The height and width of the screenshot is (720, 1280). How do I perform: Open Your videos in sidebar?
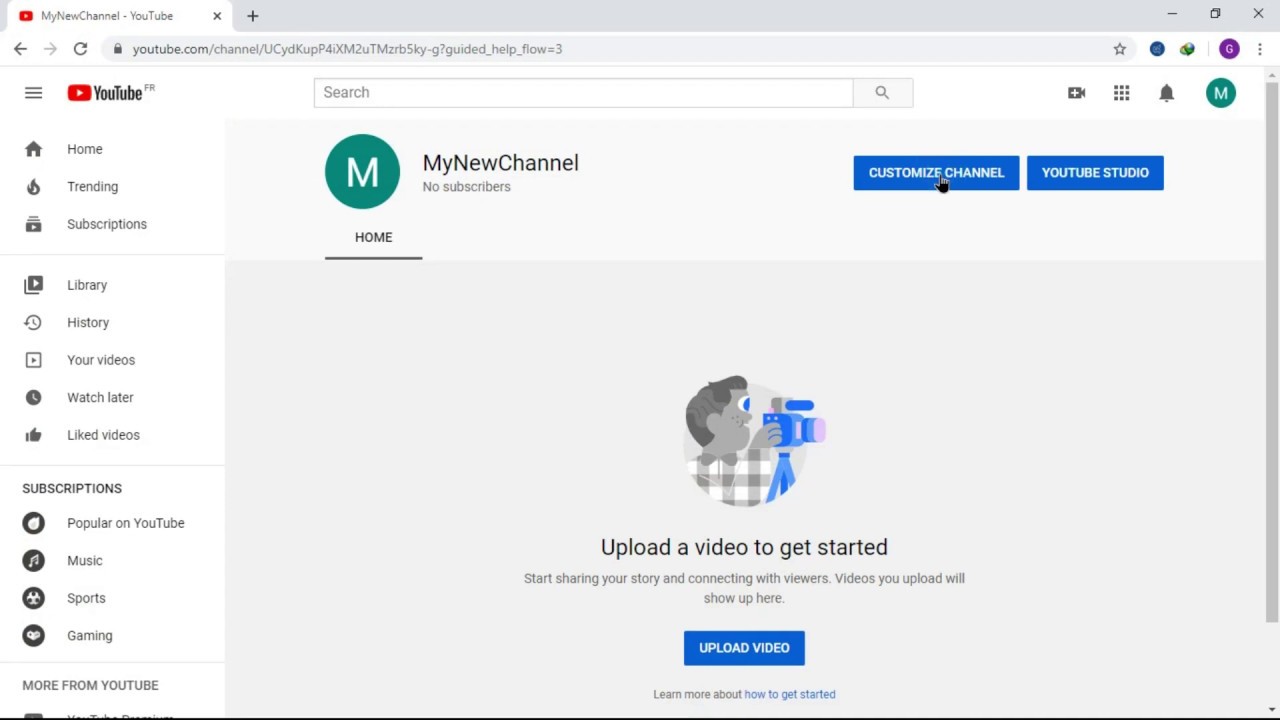point(112,360)
